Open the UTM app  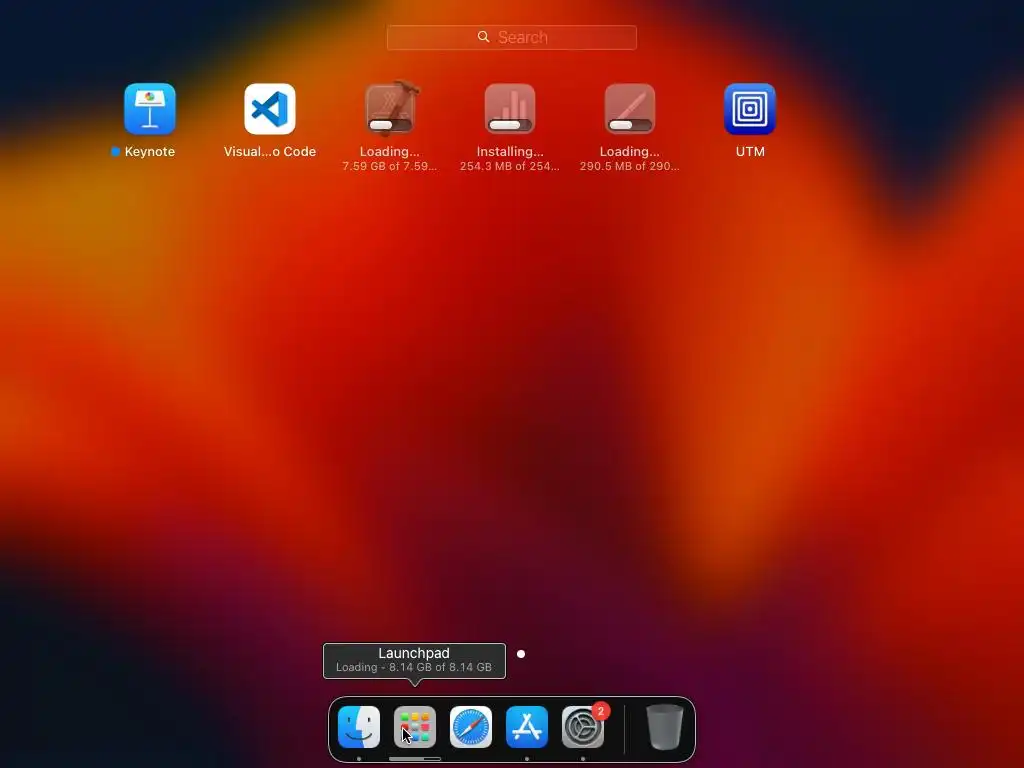tap(750, 108)
